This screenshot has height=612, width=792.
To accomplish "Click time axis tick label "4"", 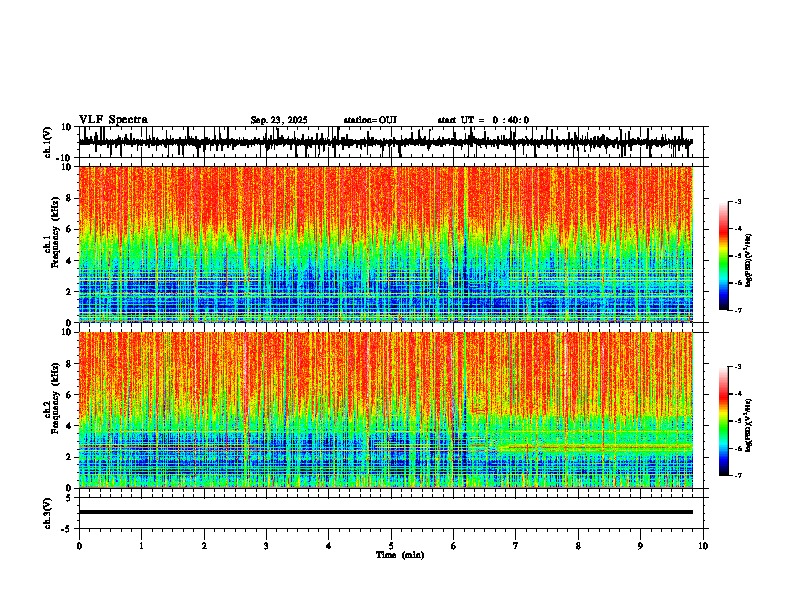I will click(x=329, y=546).
